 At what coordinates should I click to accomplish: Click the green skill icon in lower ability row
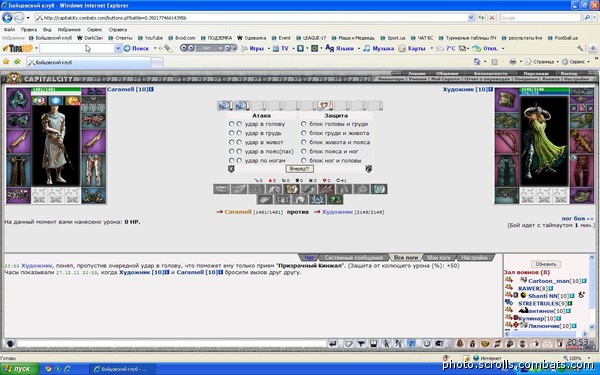point(335,199)
